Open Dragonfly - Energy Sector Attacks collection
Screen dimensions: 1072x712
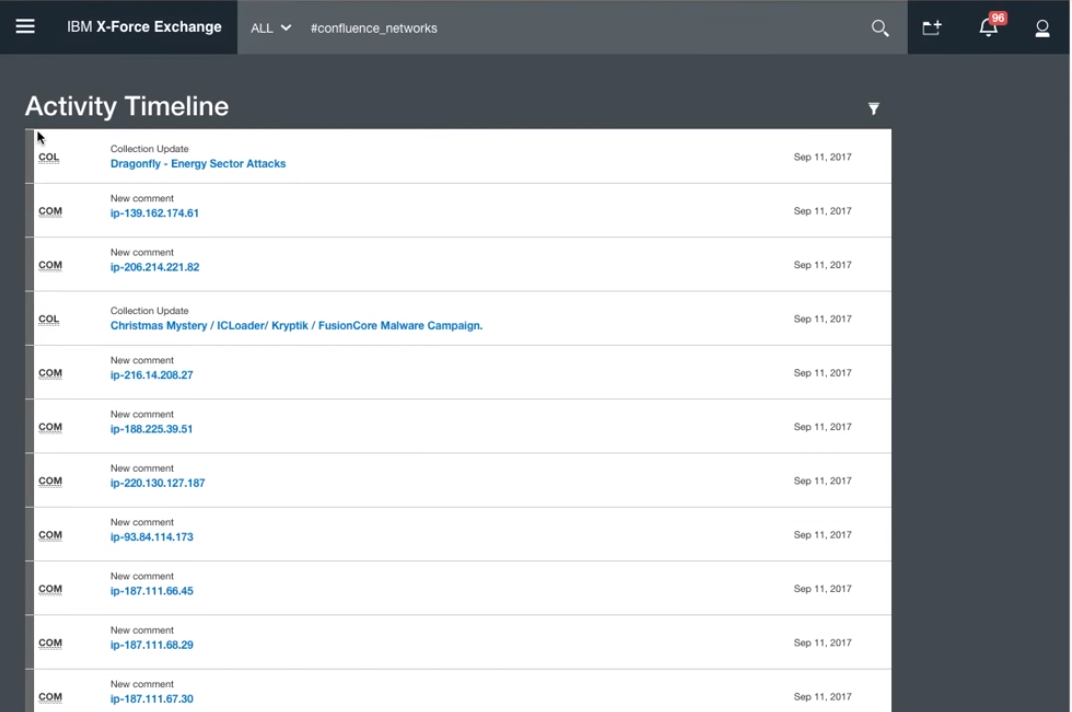click(198, 164)
